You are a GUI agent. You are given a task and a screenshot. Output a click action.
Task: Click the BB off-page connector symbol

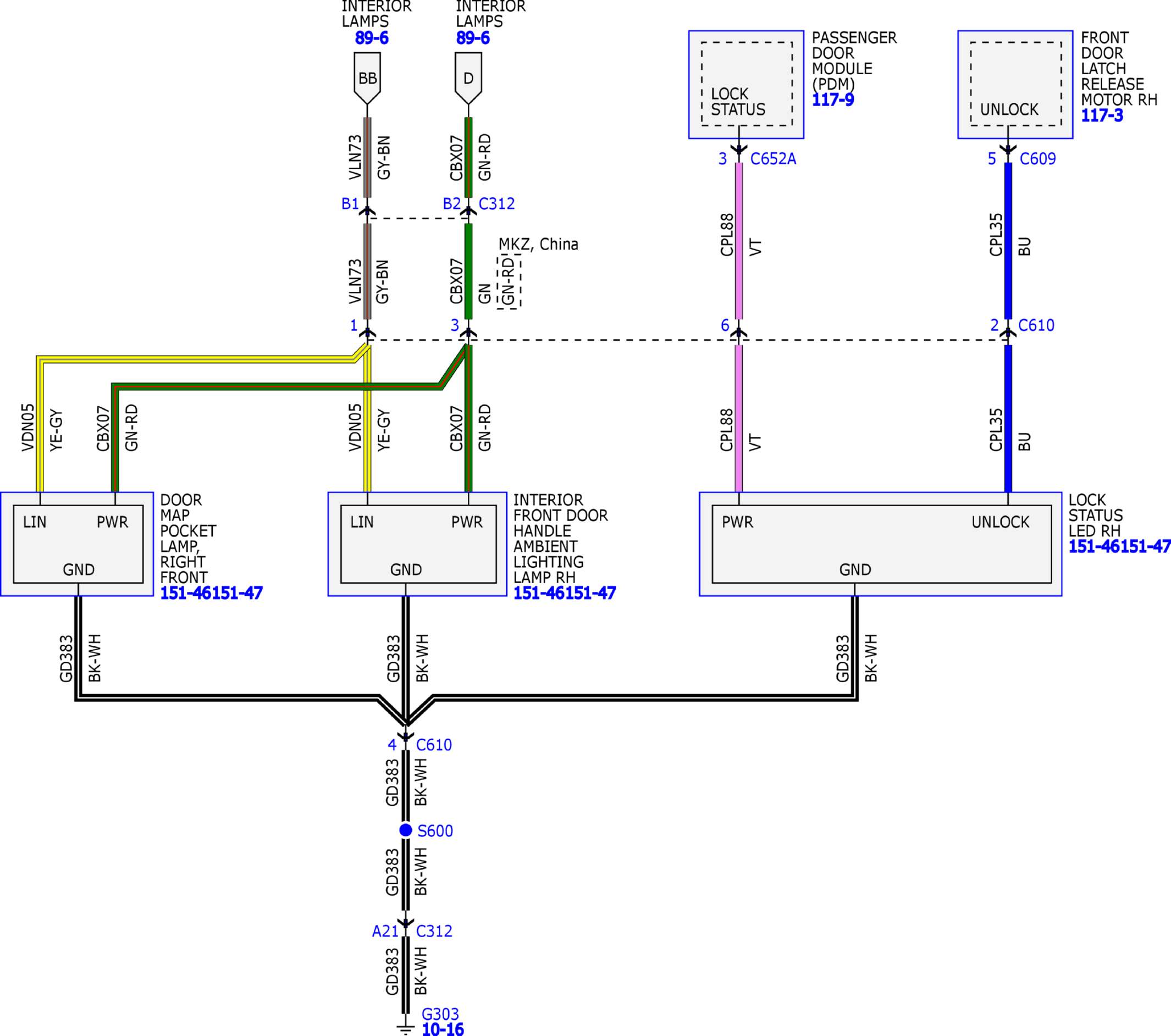367,78
